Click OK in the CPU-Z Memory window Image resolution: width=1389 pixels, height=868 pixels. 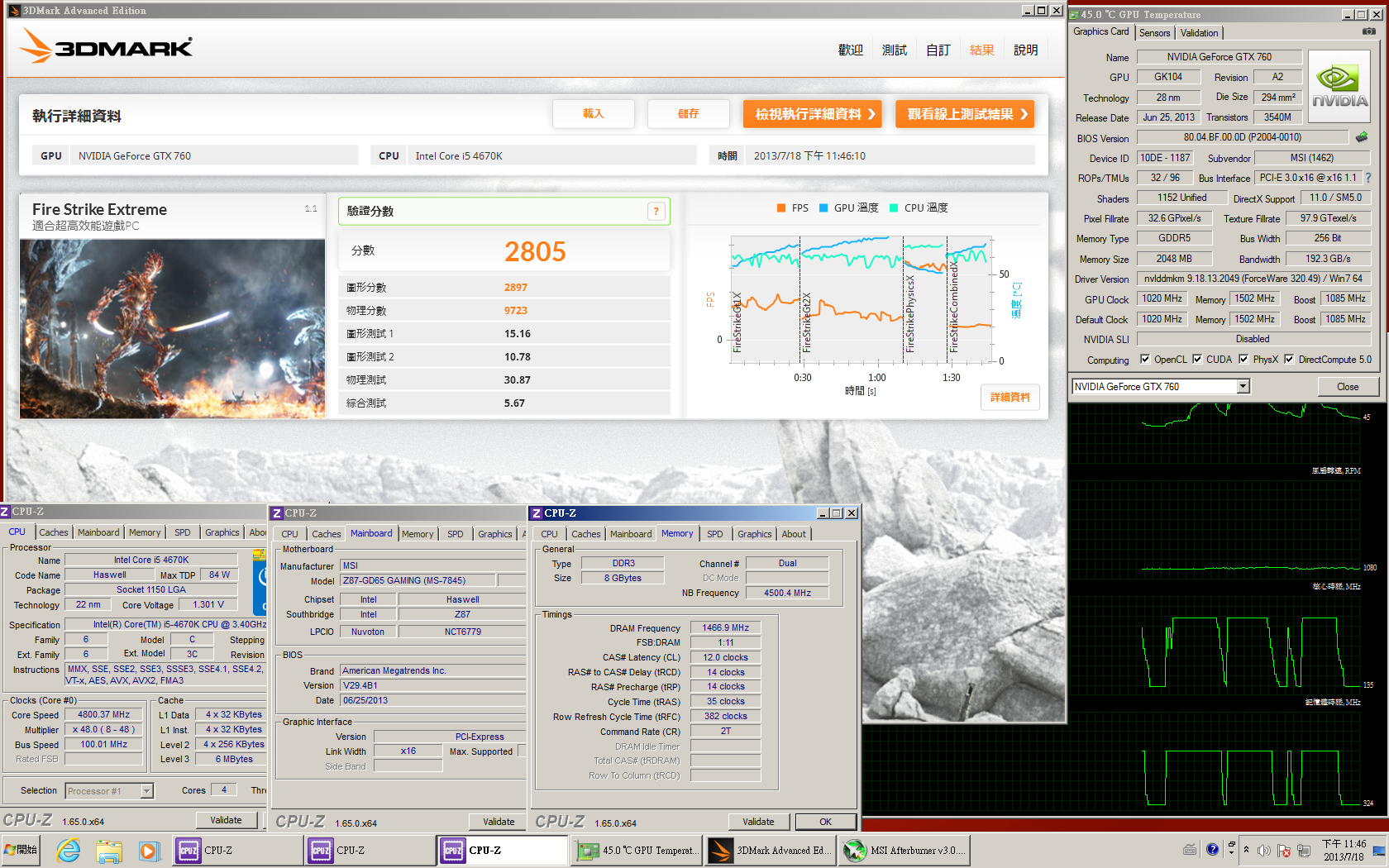click(825, 822)
